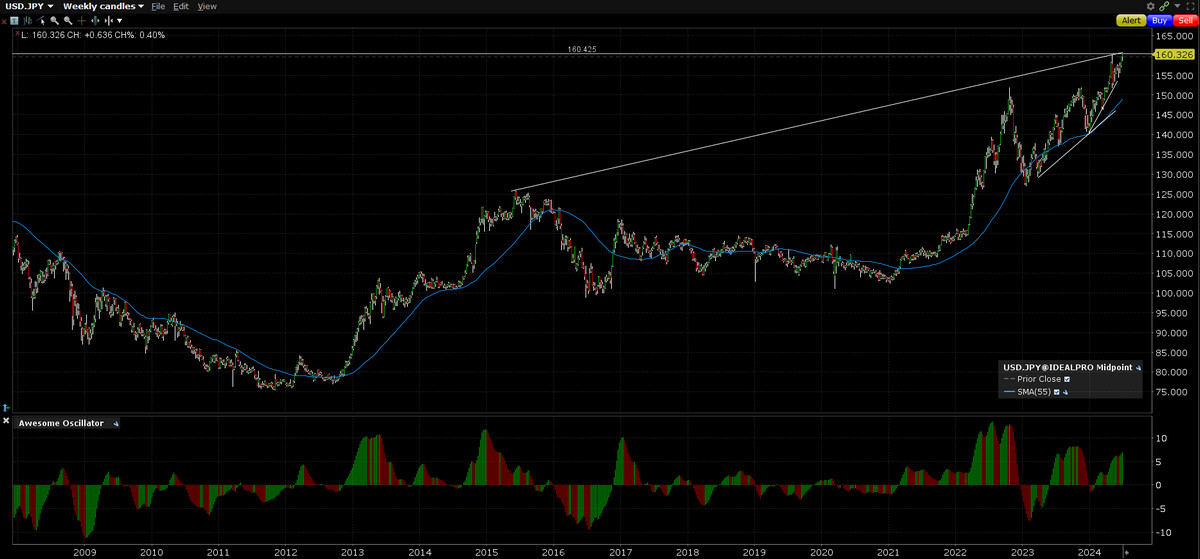The height and width of the screenshot is (559, 1200).
Task: Open the View menu
Action: pyautogui.click(x=207, y=6)
